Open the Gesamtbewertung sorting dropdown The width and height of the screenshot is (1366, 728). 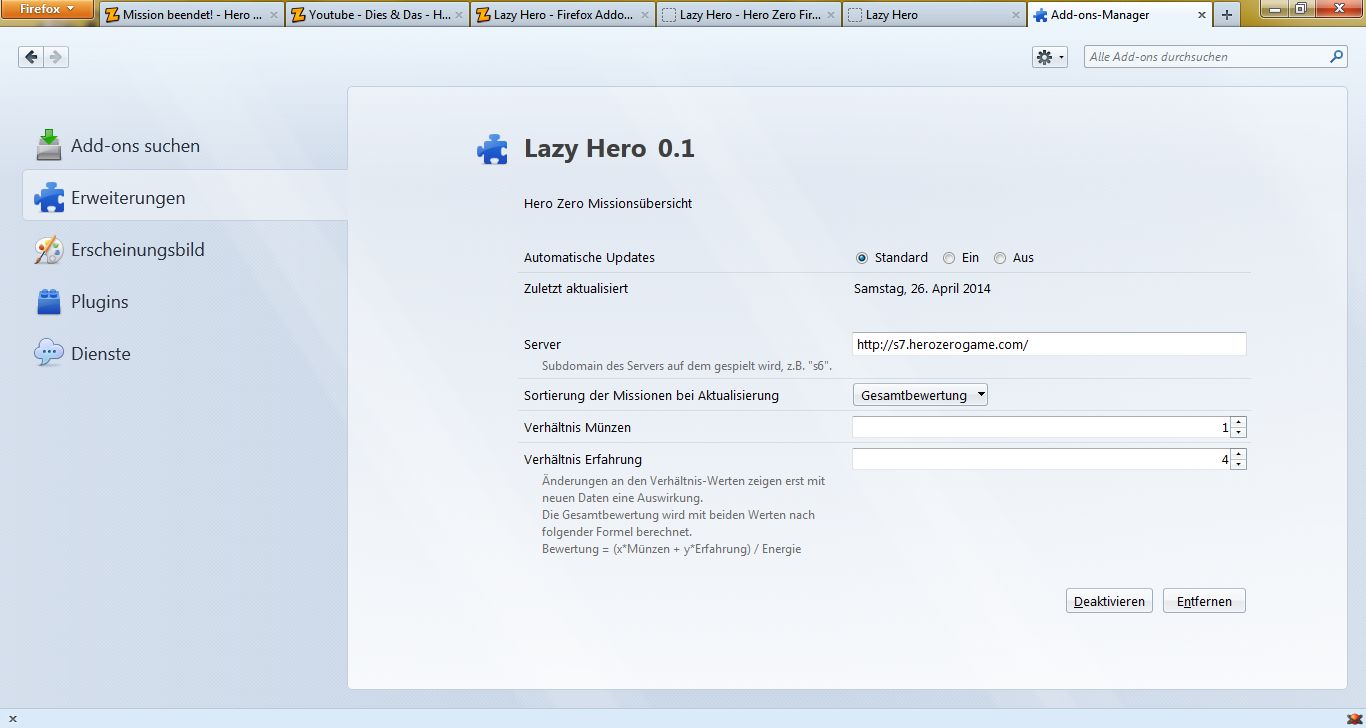(920, 395)
